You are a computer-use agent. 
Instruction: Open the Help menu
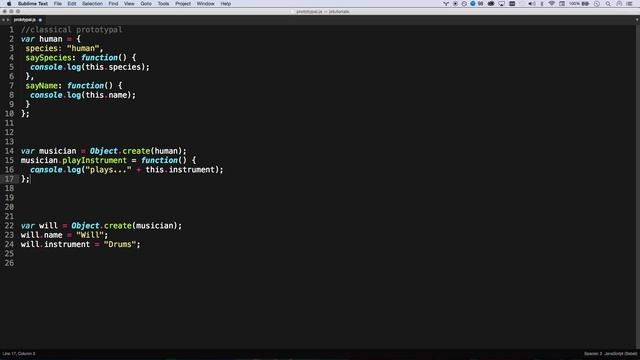pos(226,4)
